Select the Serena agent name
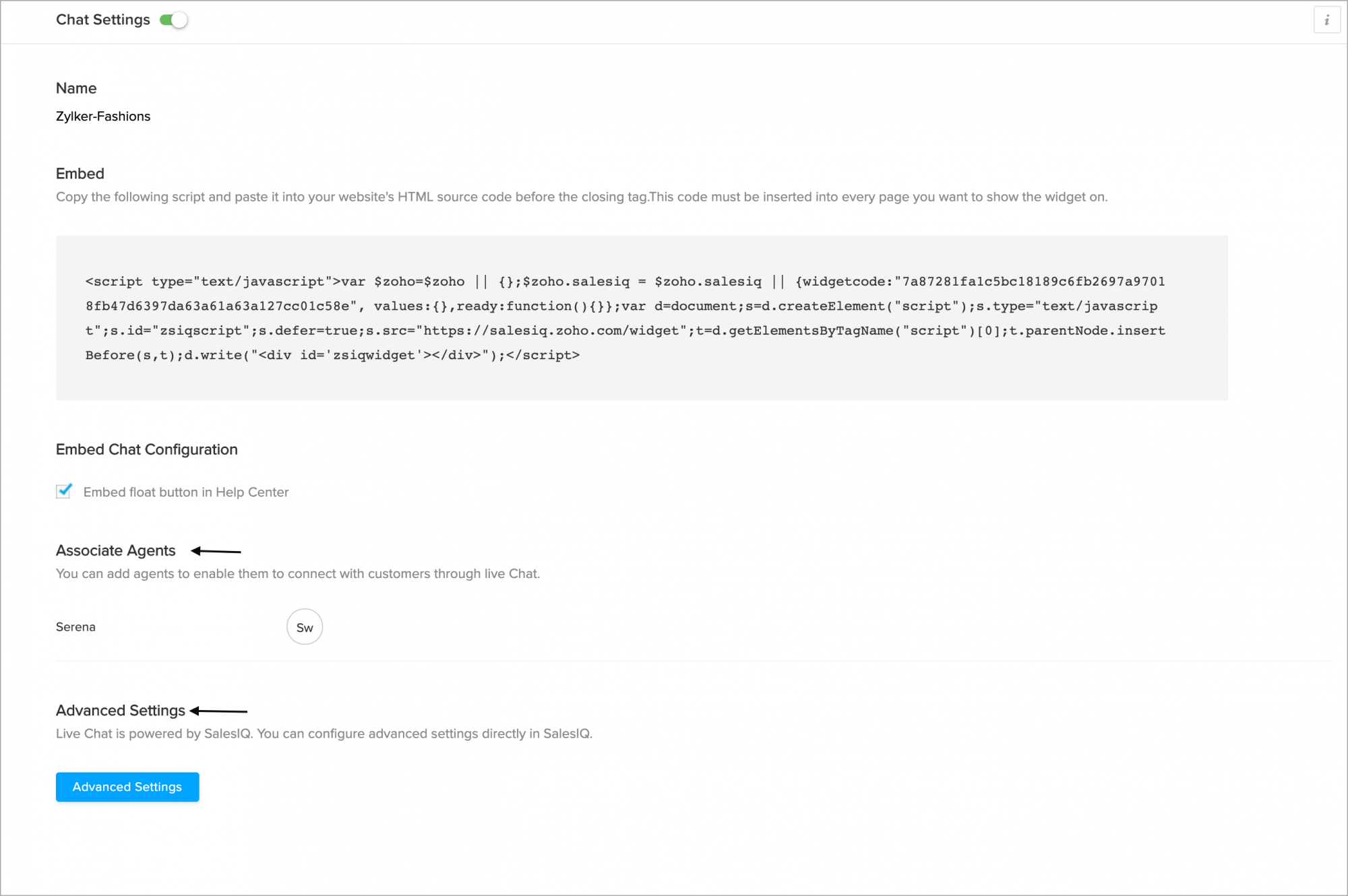The width and height of the screenshot is (1348, 896). 75,627
